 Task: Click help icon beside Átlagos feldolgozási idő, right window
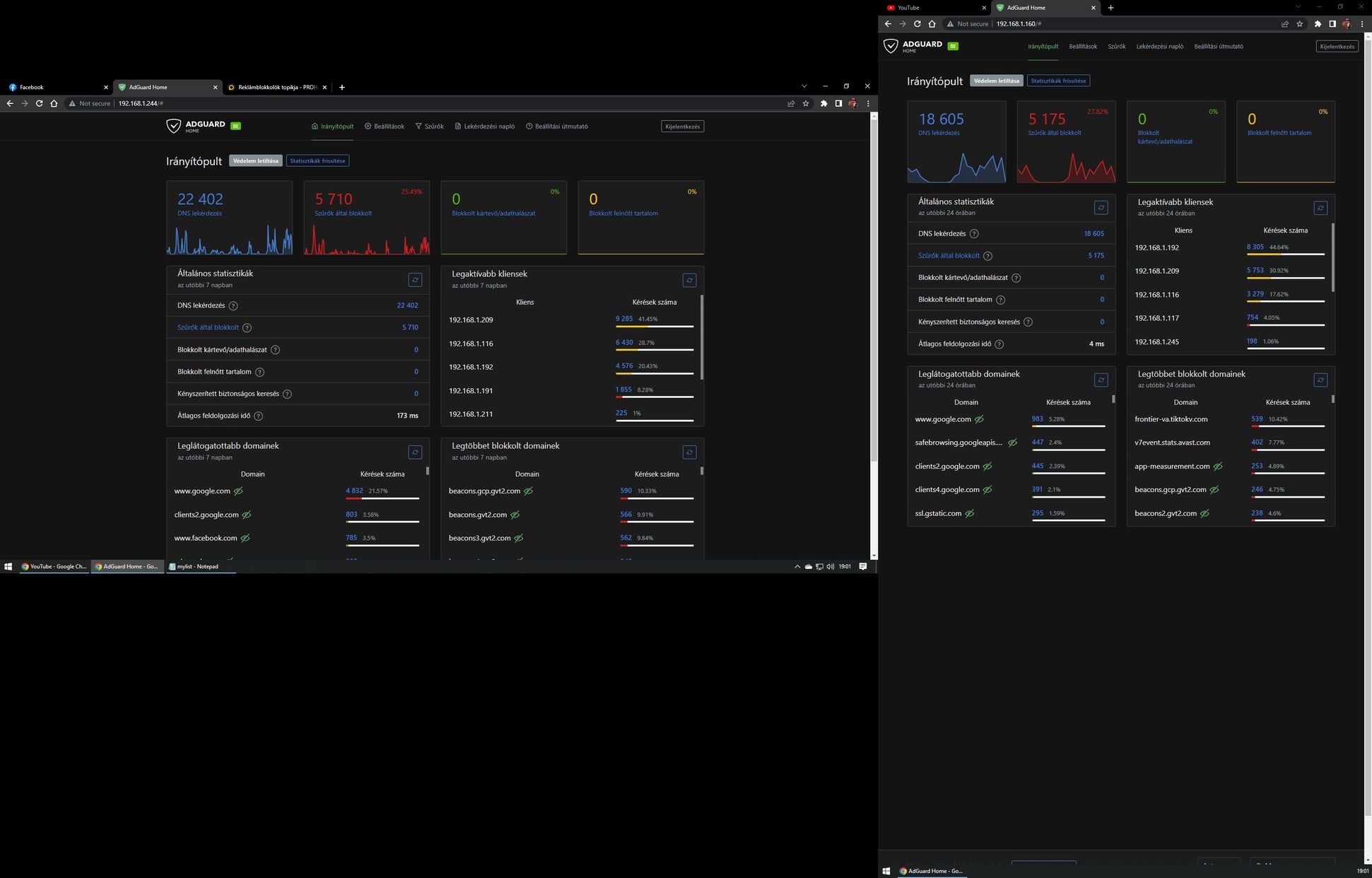coord(999,344)
